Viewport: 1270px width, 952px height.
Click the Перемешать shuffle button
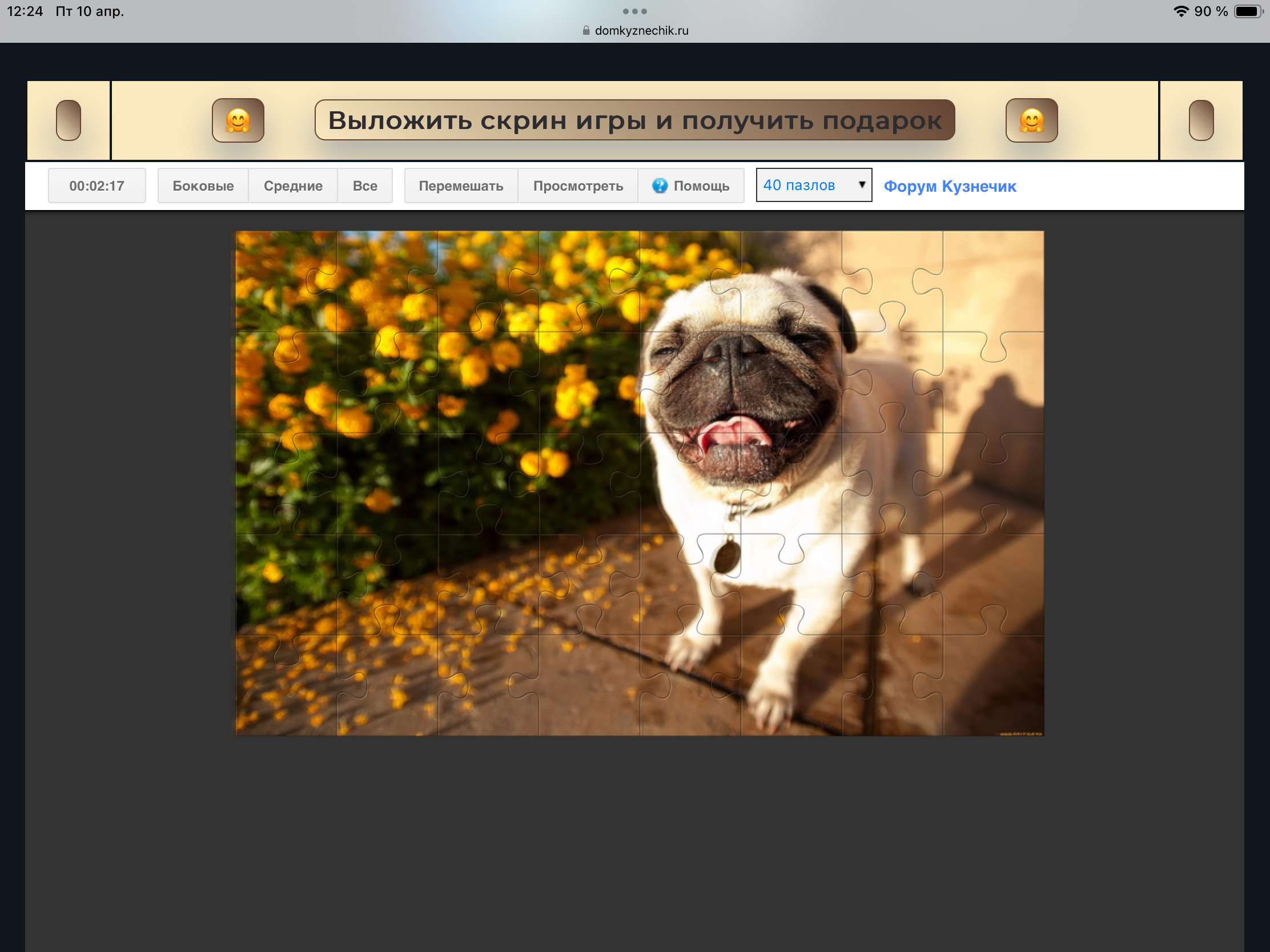pos(460,186)
